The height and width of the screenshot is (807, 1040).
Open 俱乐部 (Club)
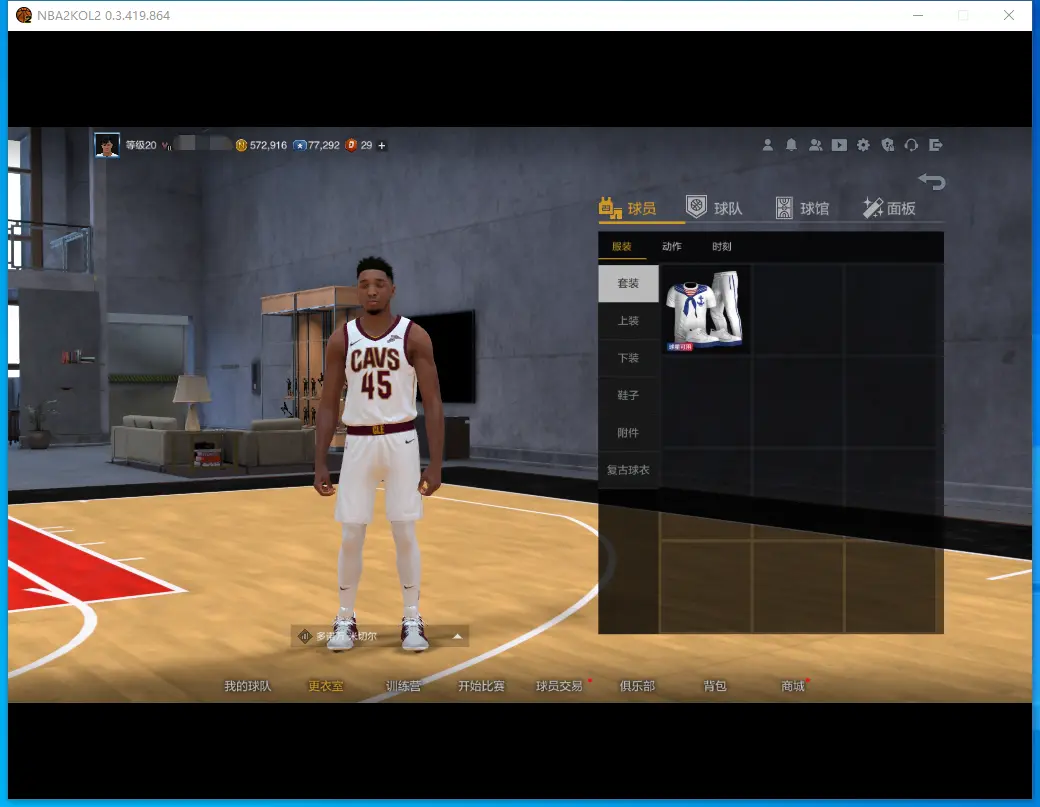tap(637, 686)
